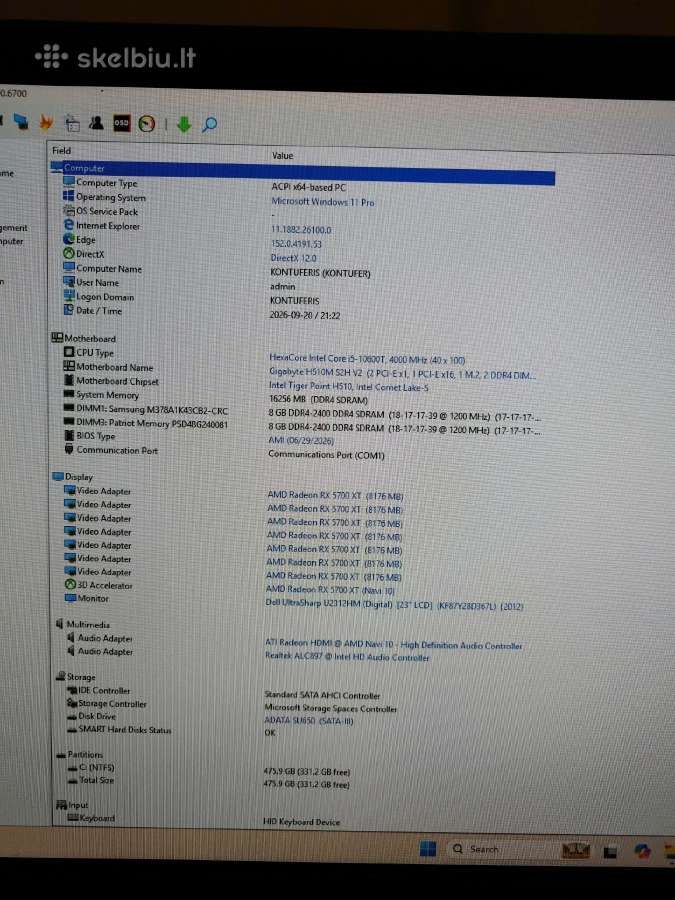
Task: Select the IDE Controller row
Action: 103,690
